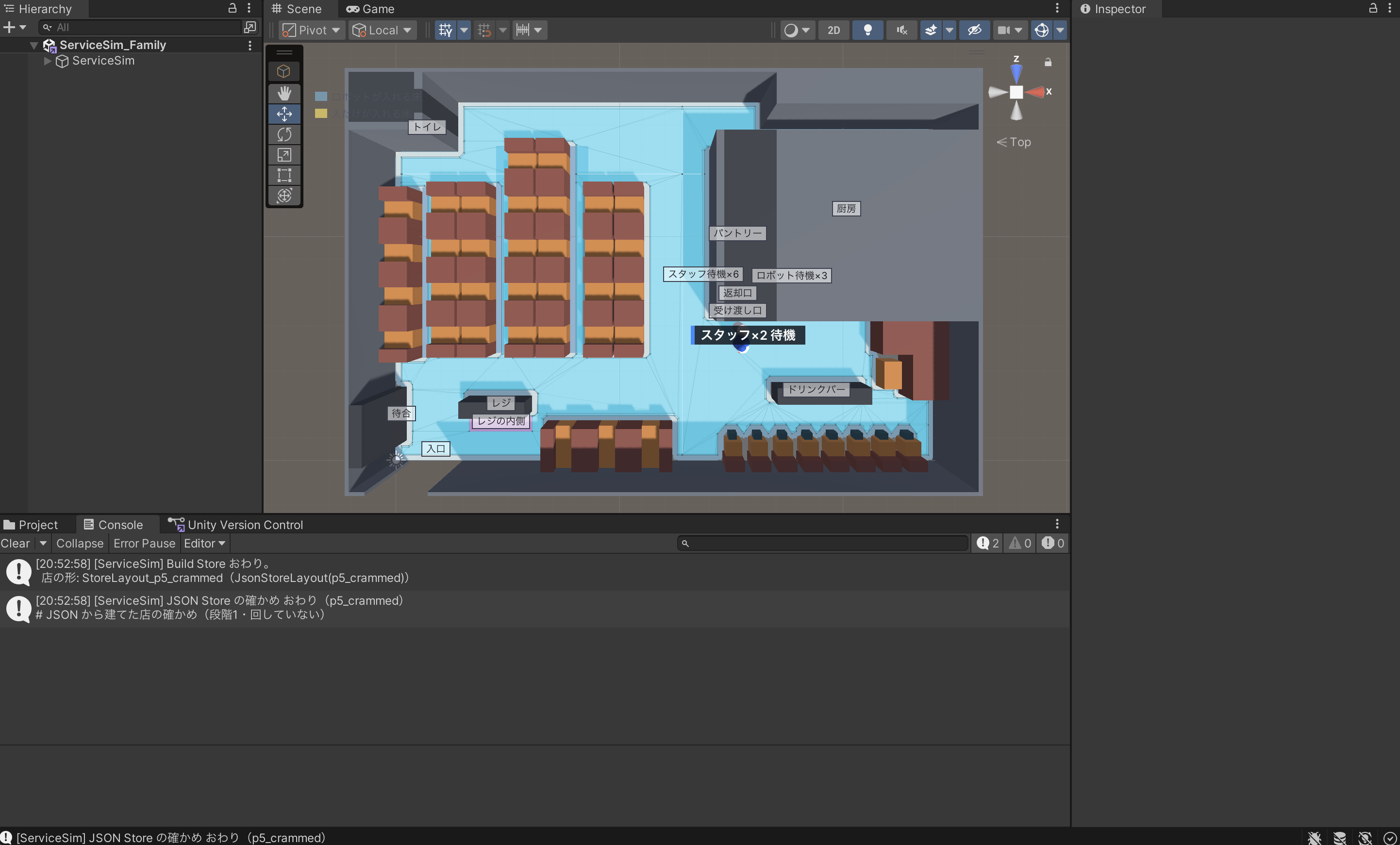Open the Editor dropdown in Console
The image size is (1400, 845).
(204, 543)
